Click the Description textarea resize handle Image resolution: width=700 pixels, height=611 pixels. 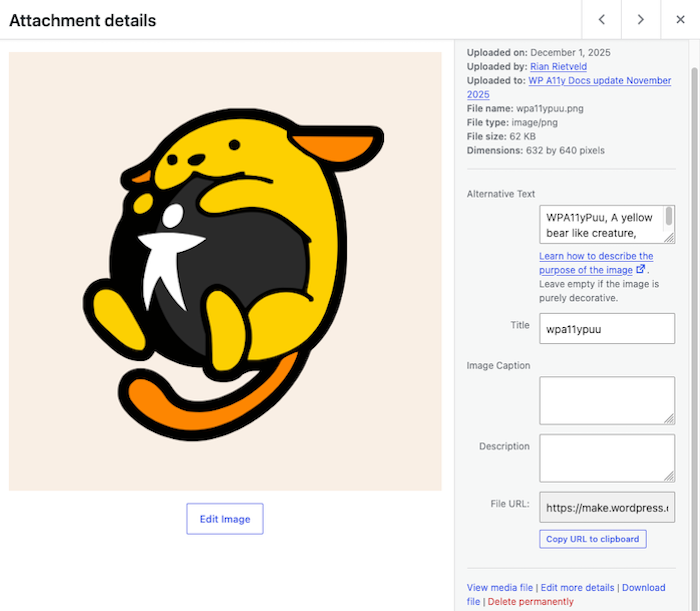point(670,477)
